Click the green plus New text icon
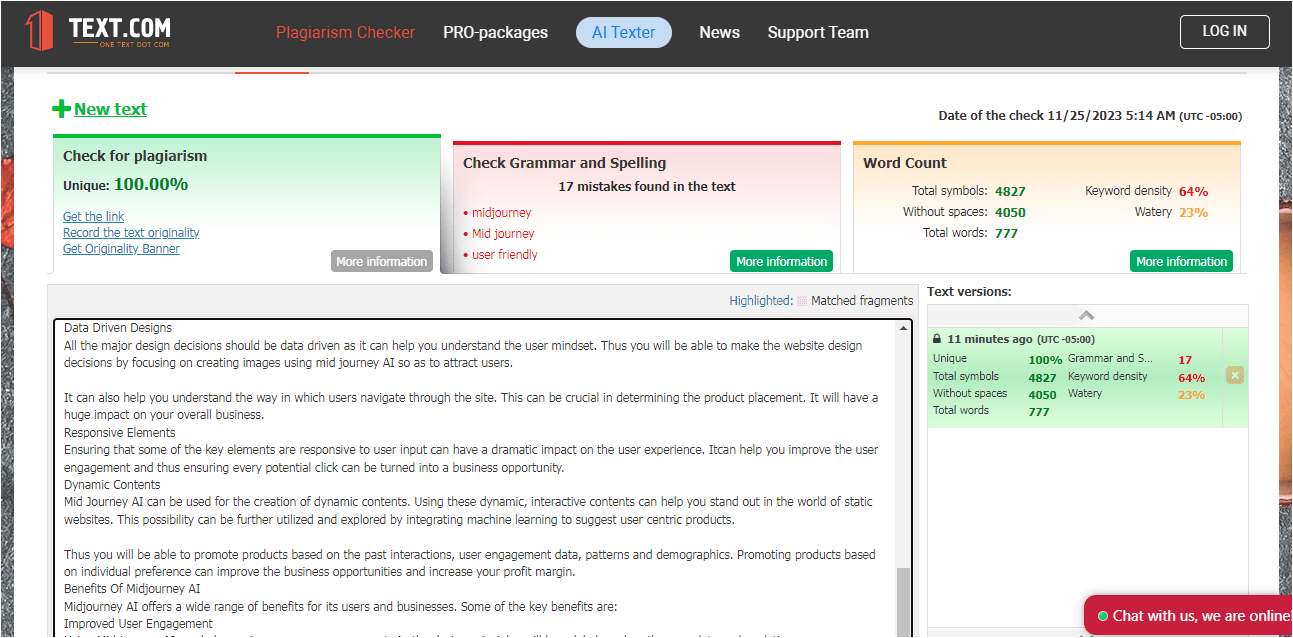 coord(61,109)
